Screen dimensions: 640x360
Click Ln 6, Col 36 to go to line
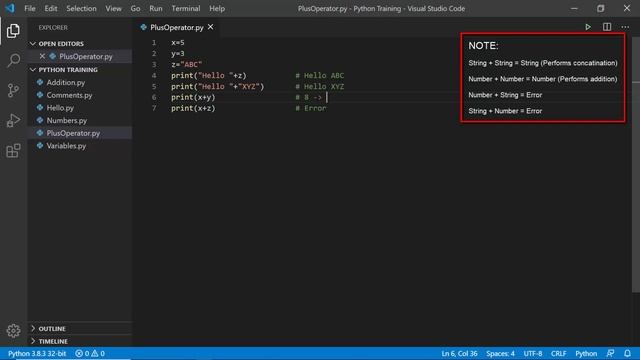[459, 353]
